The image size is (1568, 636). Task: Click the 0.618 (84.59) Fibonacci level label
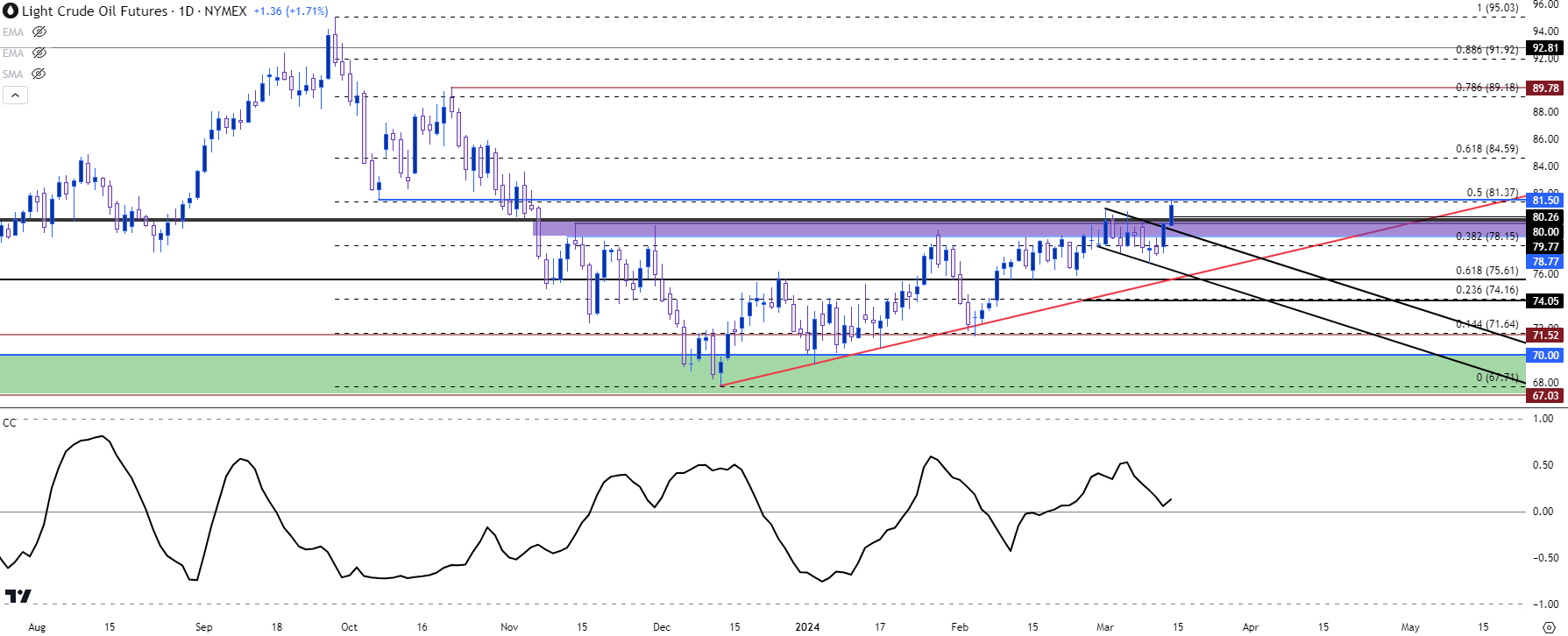(1486, 149)
